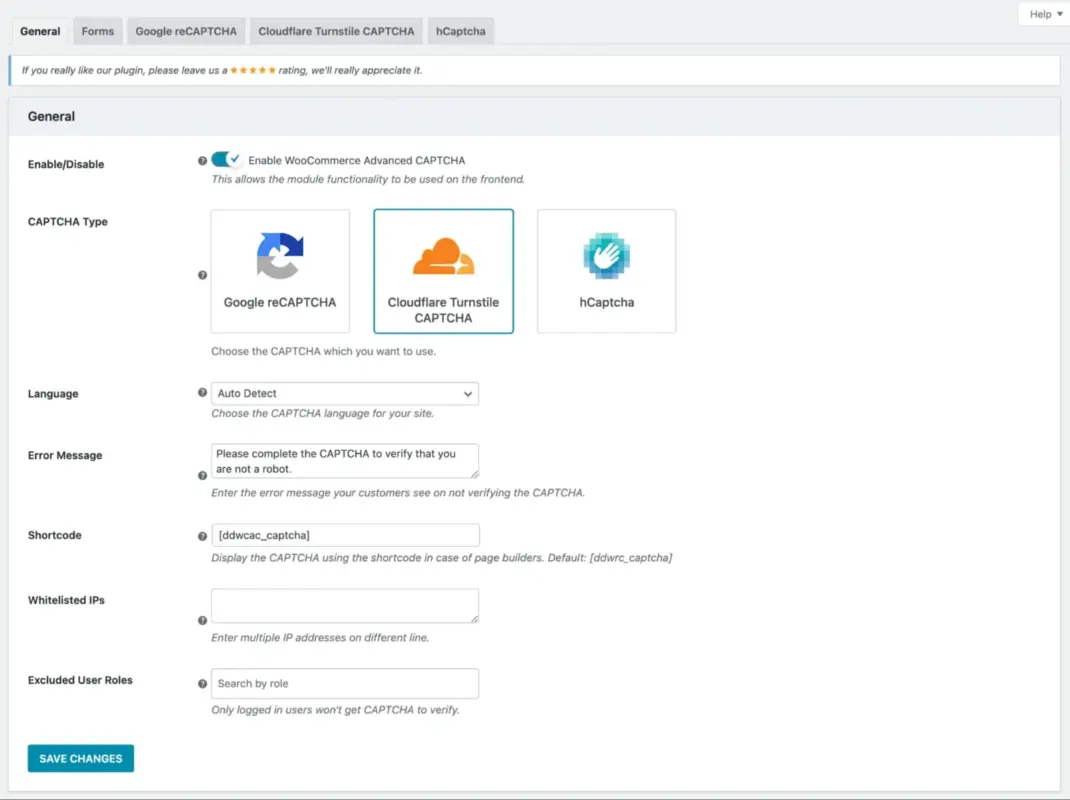Click the five-star rating stars
The height and width of the screenshot is (800, 1070).
253,70
